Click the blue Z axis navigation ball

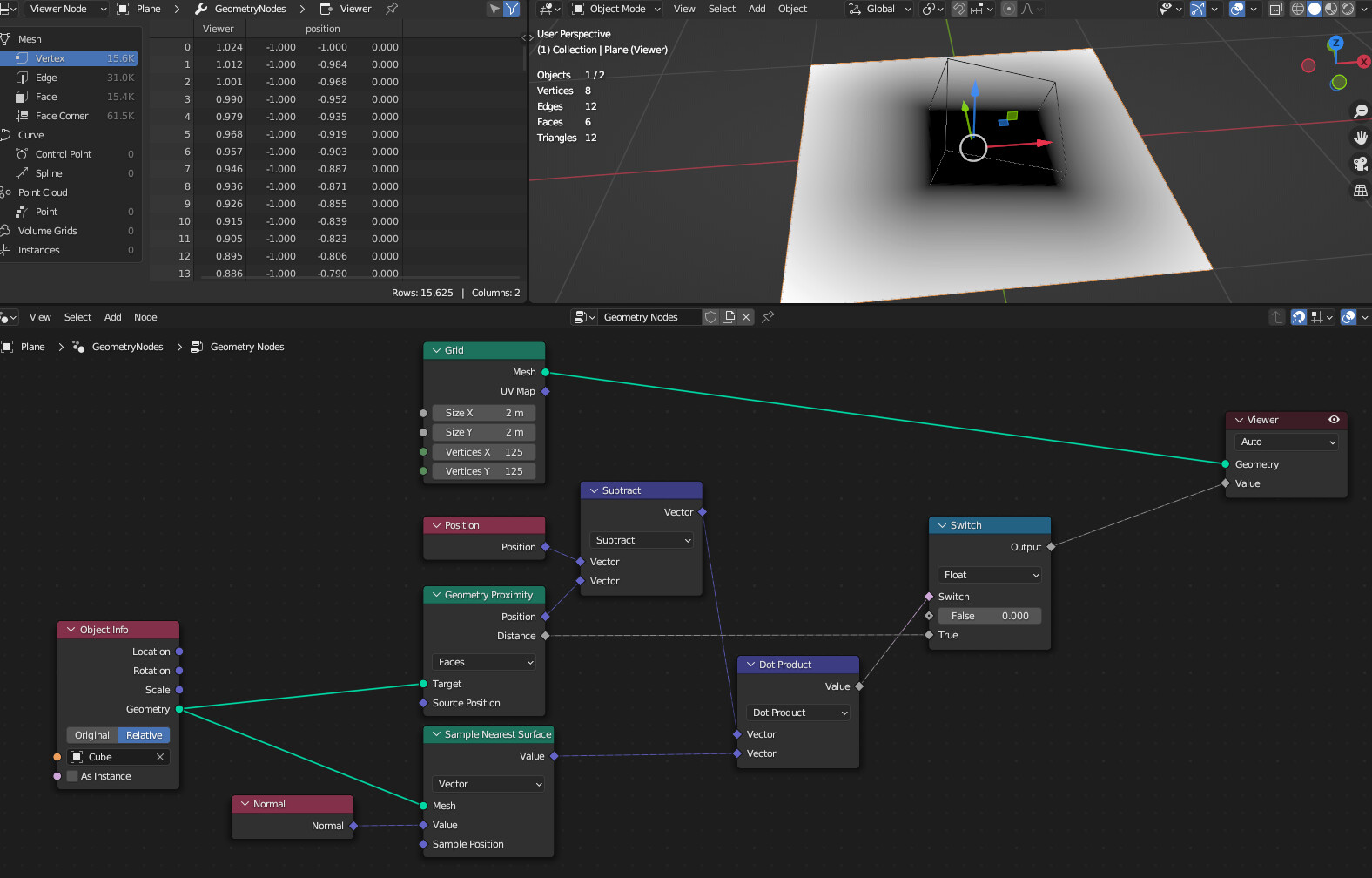[x=1335, y=43]
